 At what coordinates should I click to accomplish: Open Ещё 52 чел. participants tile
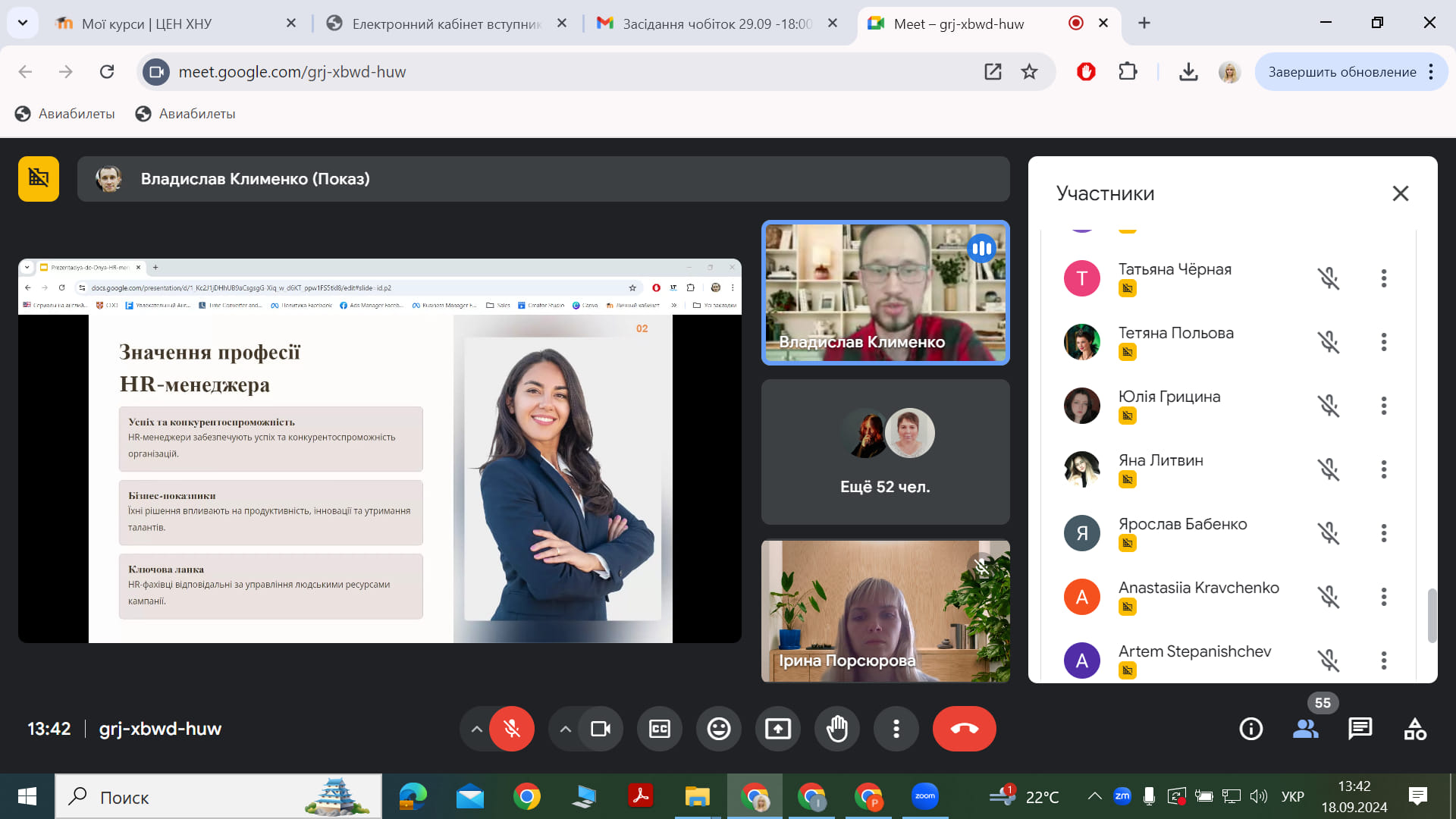pyautogui.click(x=885, y=452)
